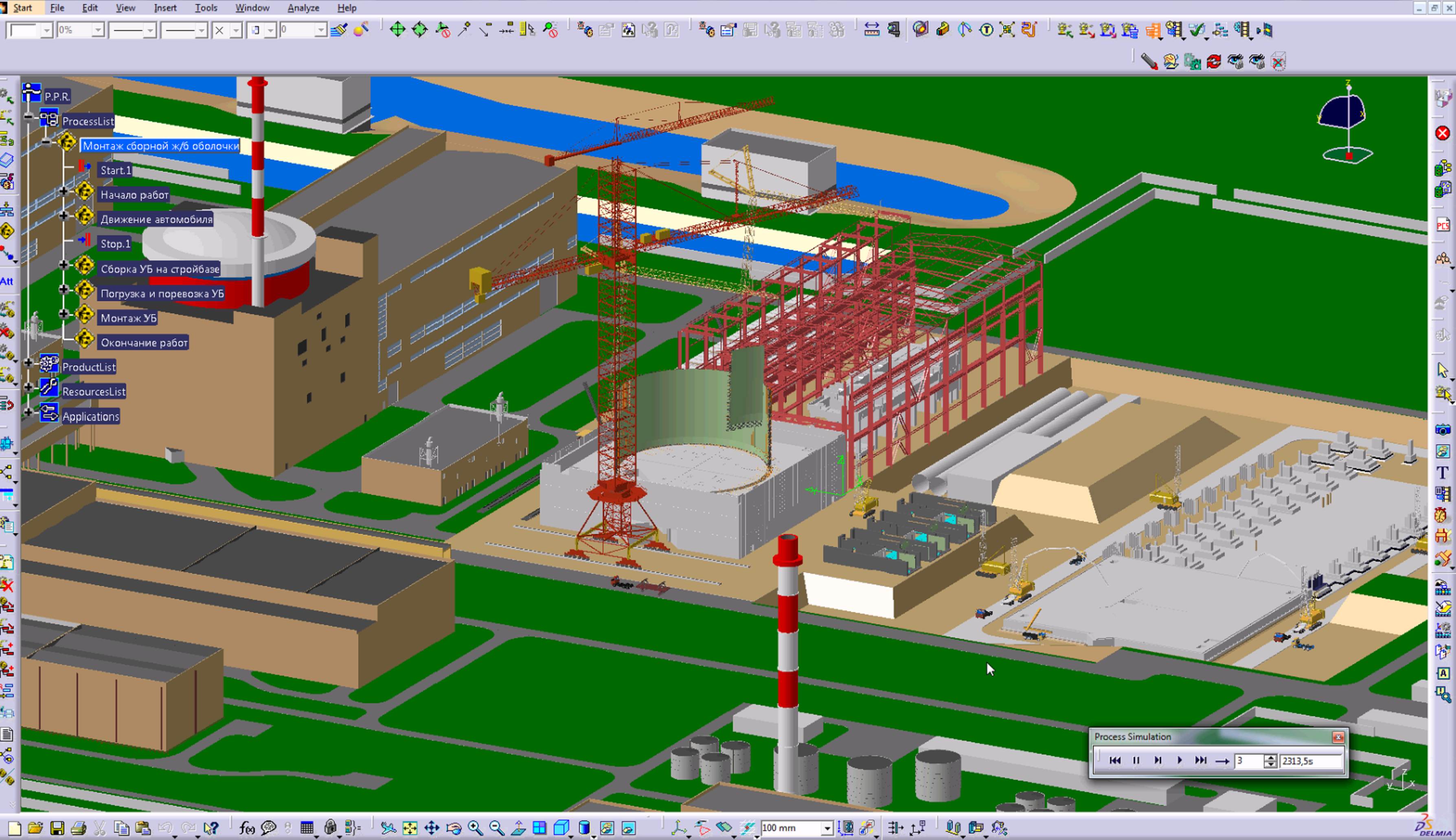Click the Open folder icon
1456x840 pixels.
point(35,829)
